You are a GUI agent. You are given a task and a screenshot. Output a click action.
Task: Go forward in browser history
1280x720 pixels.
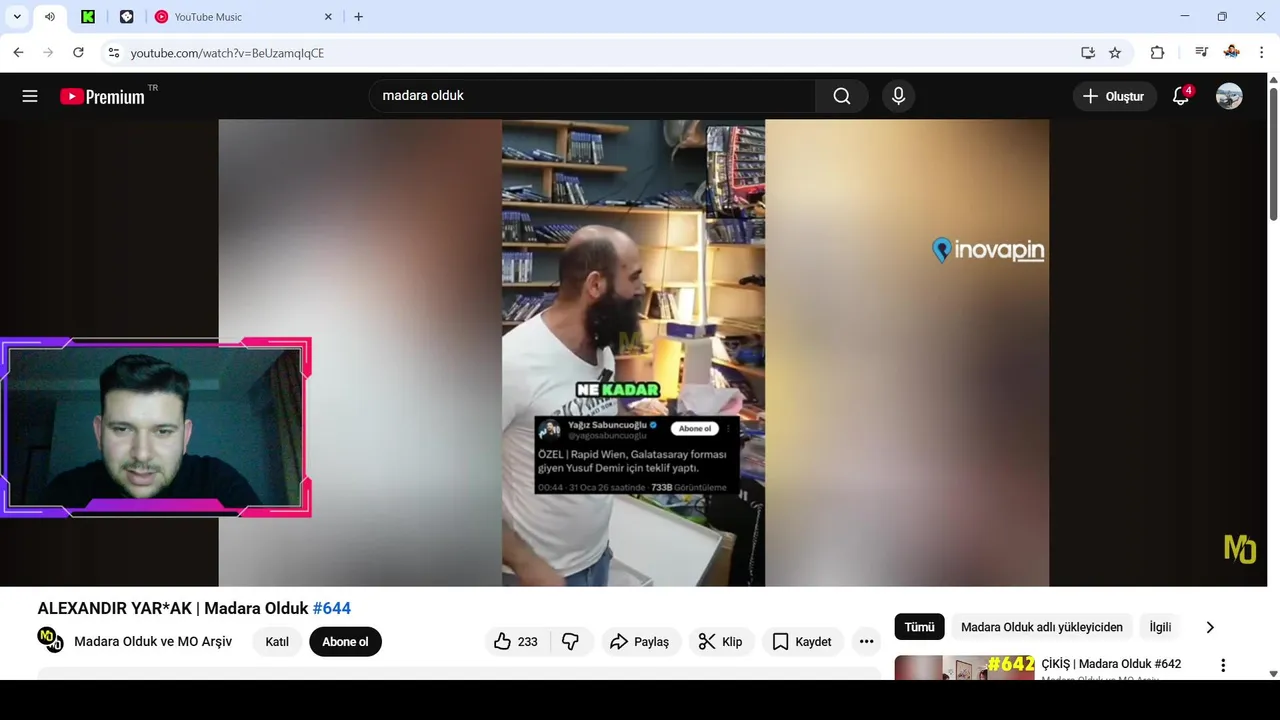[x=48, y=53]
